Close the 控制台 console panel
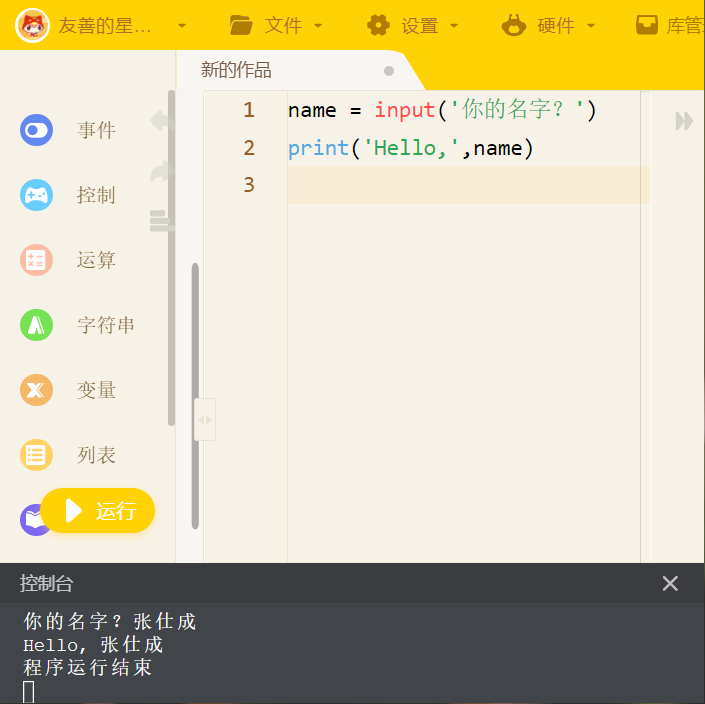Image resolution: width=705 pixels, height=704 pixels. (x=670, y=584)
